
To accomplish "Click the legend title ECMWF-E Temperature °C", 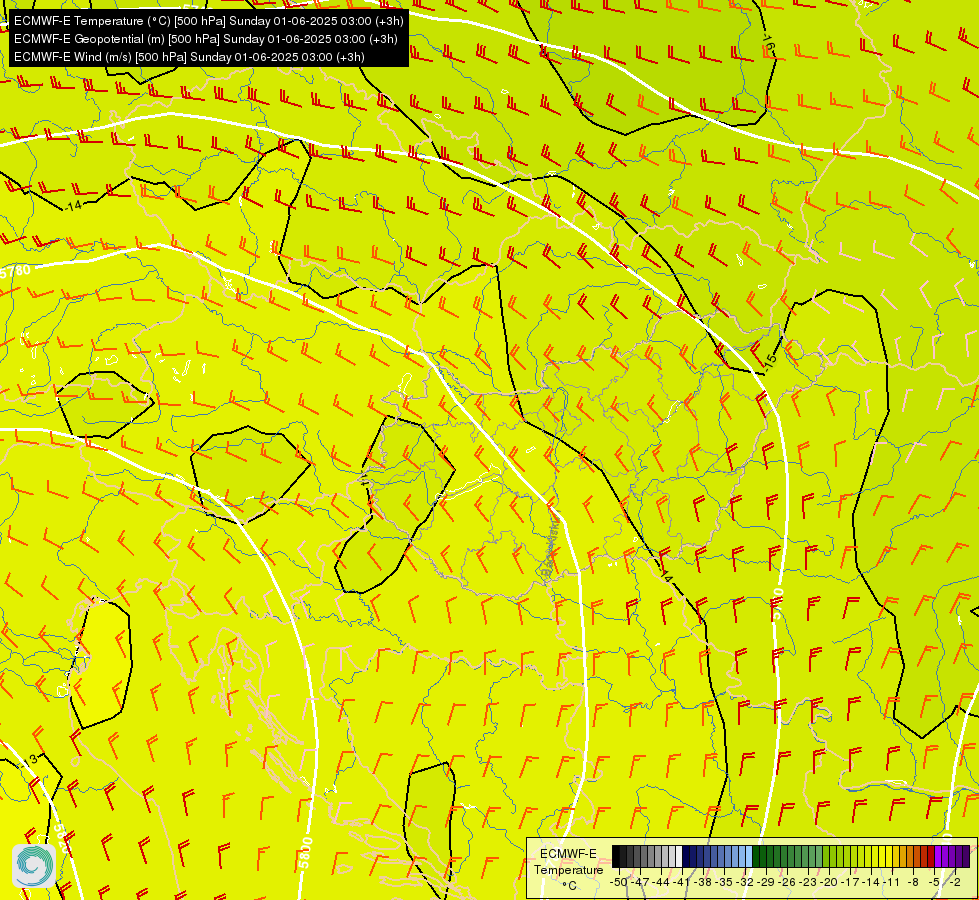I will pyautogui.click(x=569, y=869).
